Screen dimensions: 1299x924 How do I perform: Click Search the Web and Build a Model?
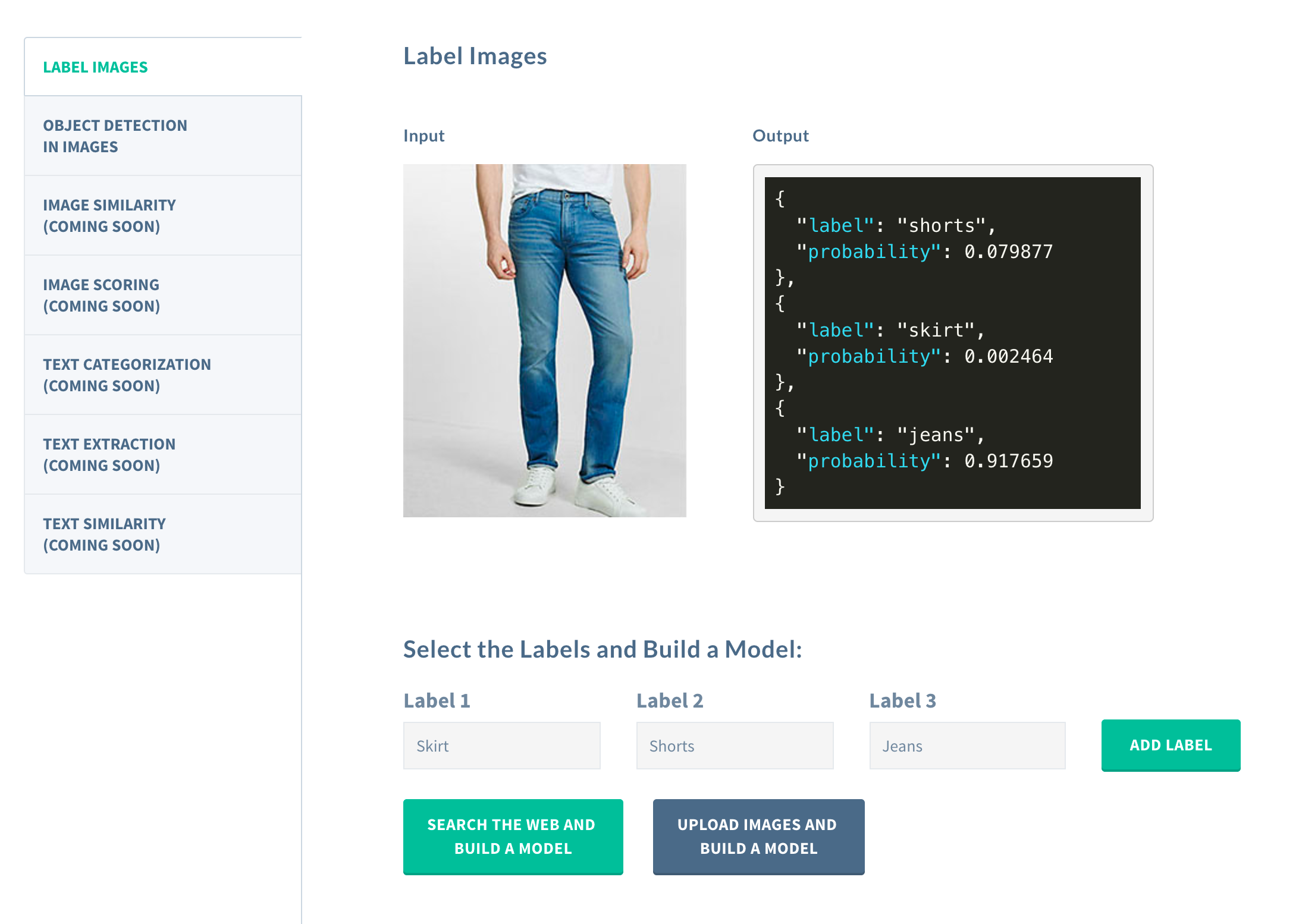513,836
